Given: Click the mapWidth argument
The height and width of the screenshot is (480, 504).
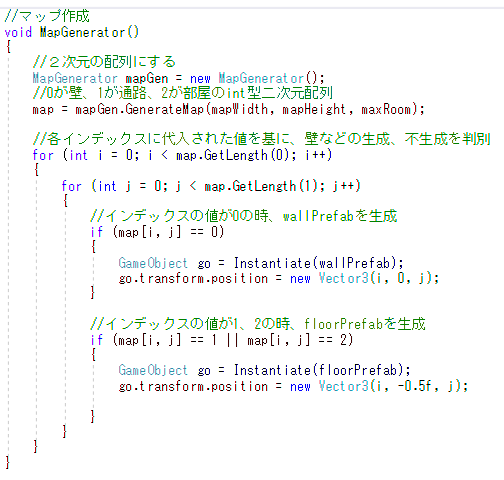Looking at the screenshot, I should pyautogui.click(x=239, y=109).
